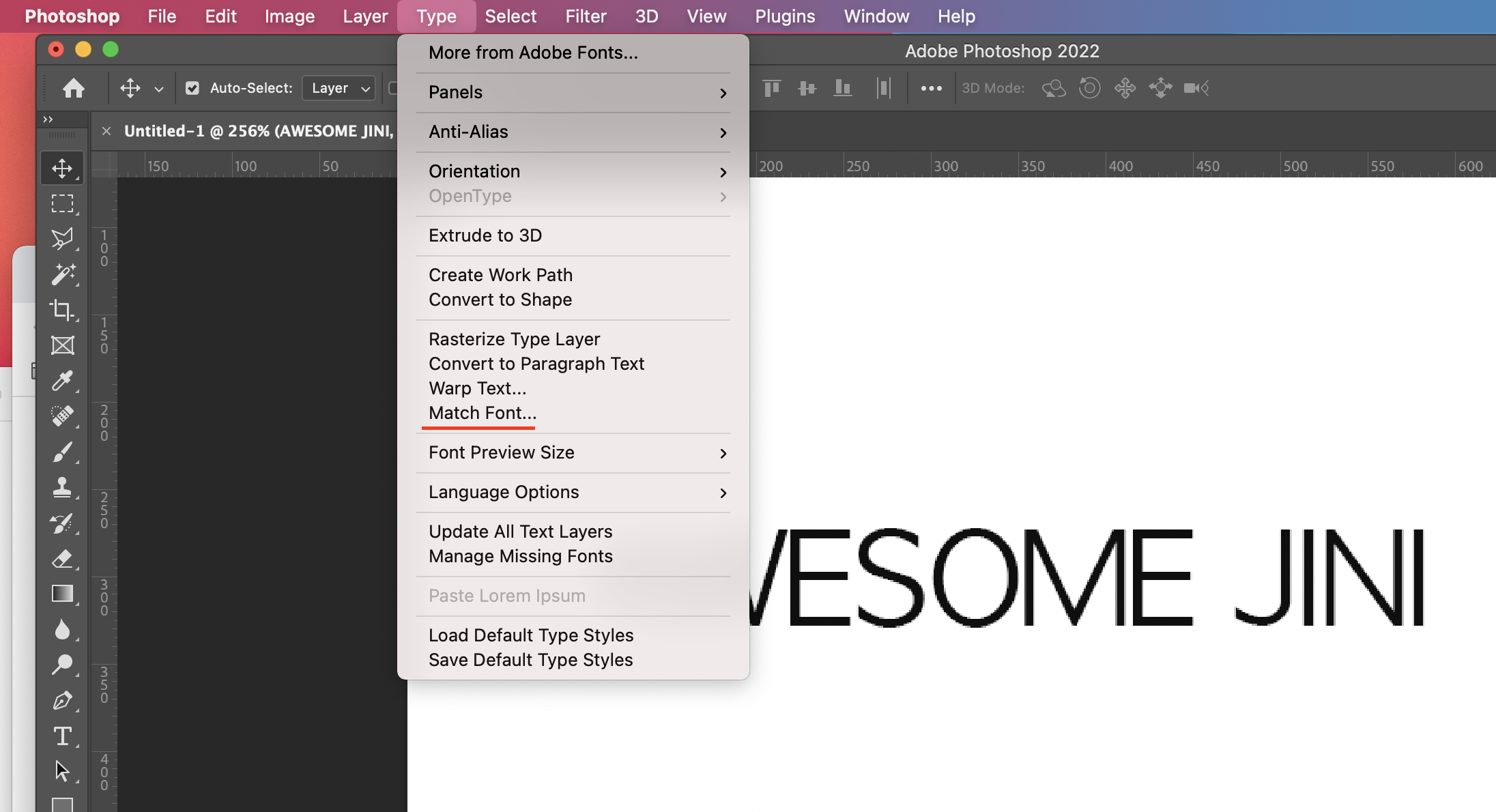The height and width of the screenshot is (812, 1496).
Task: Open the Layer menu
Action: tap(365, 16)
